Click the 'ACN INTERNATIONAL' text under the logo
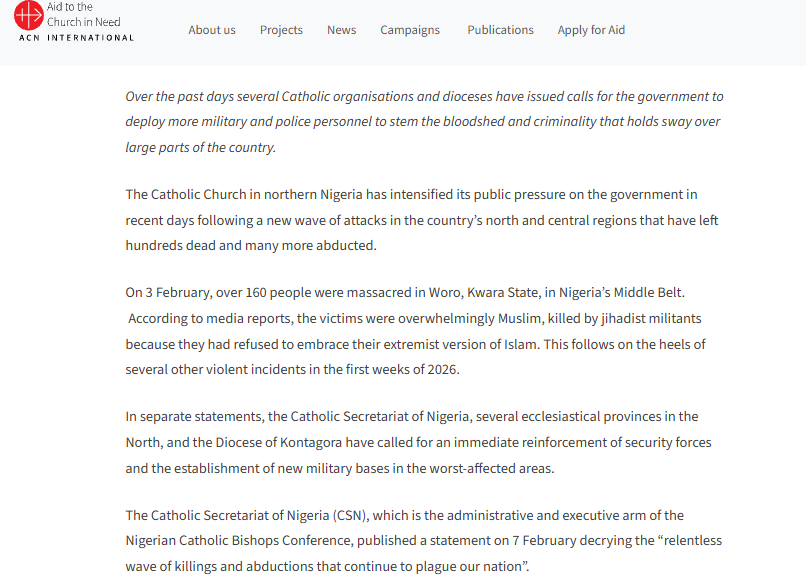 click(76, 38)
